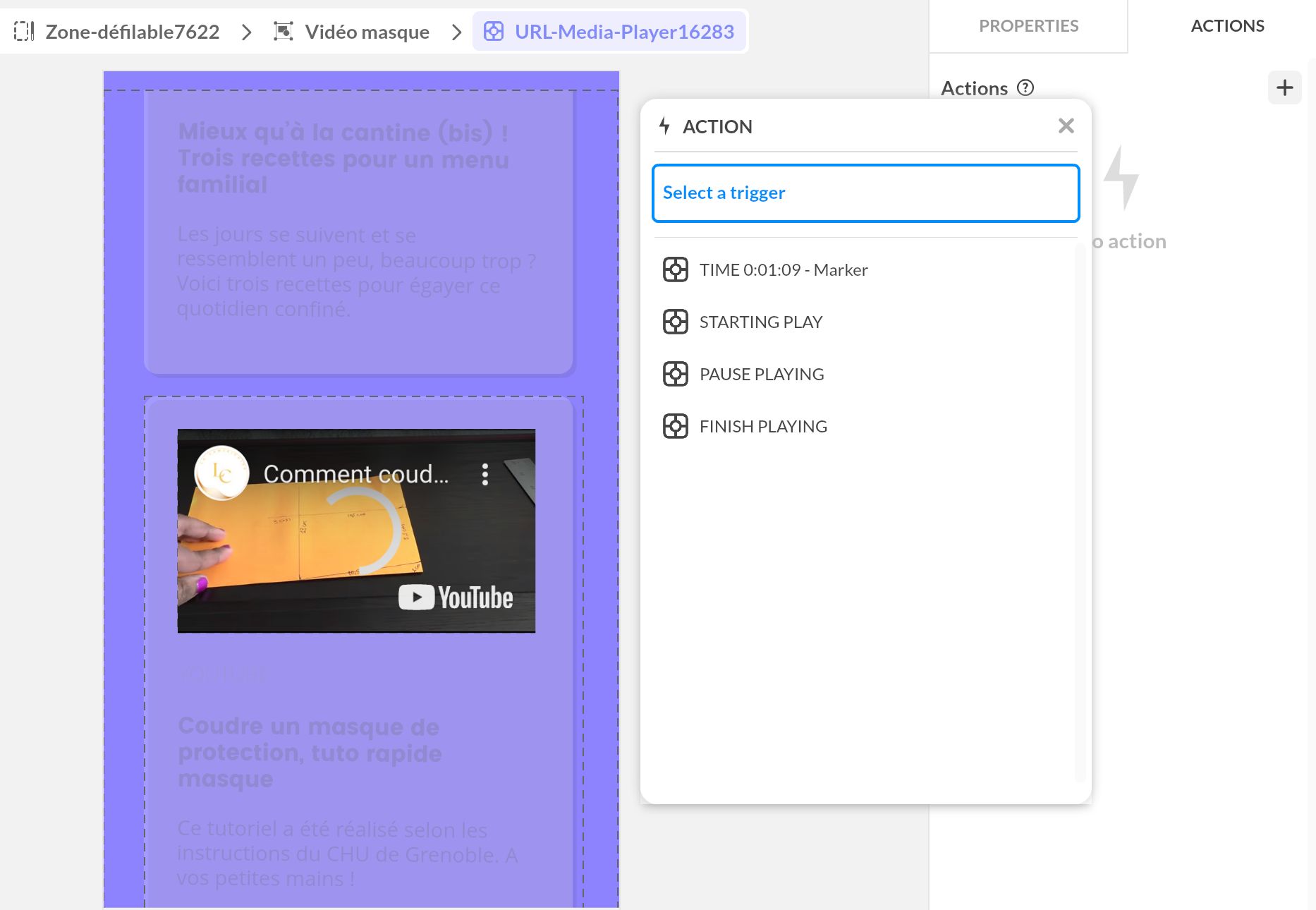Click the media player icon beside TIME 0:01:09 Marker
This screenshot has height=910, width=1316.
coord(675,269)
